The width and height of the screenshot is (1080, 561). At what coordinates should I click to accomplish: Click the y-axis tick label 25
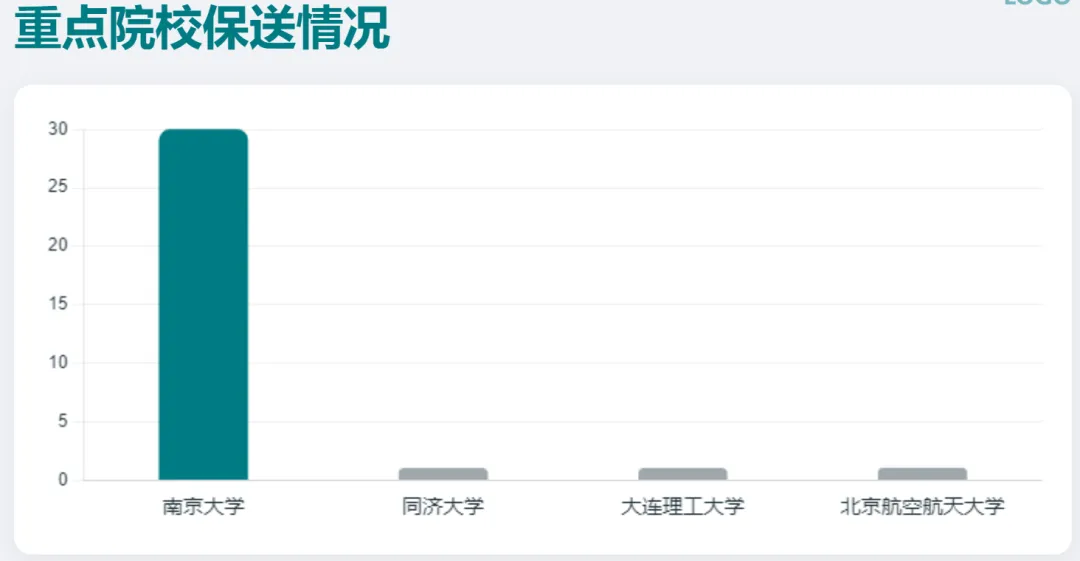pyautogui.click(x=58, y=187)
